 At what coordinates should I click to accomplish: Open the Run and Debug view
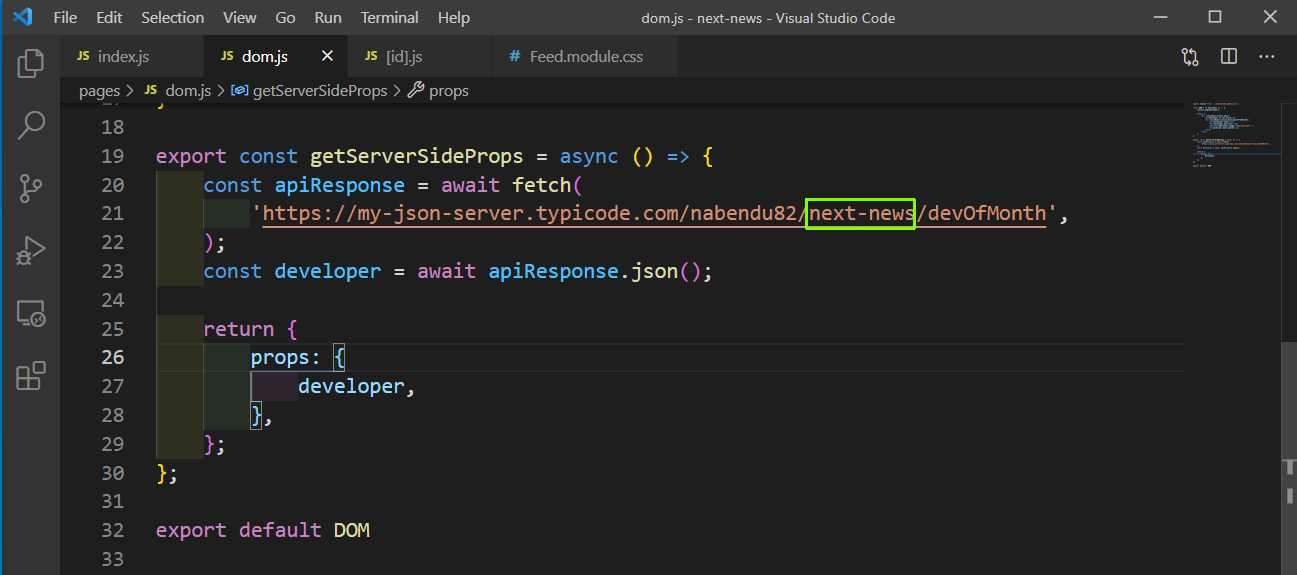click(x=31, y=250)
